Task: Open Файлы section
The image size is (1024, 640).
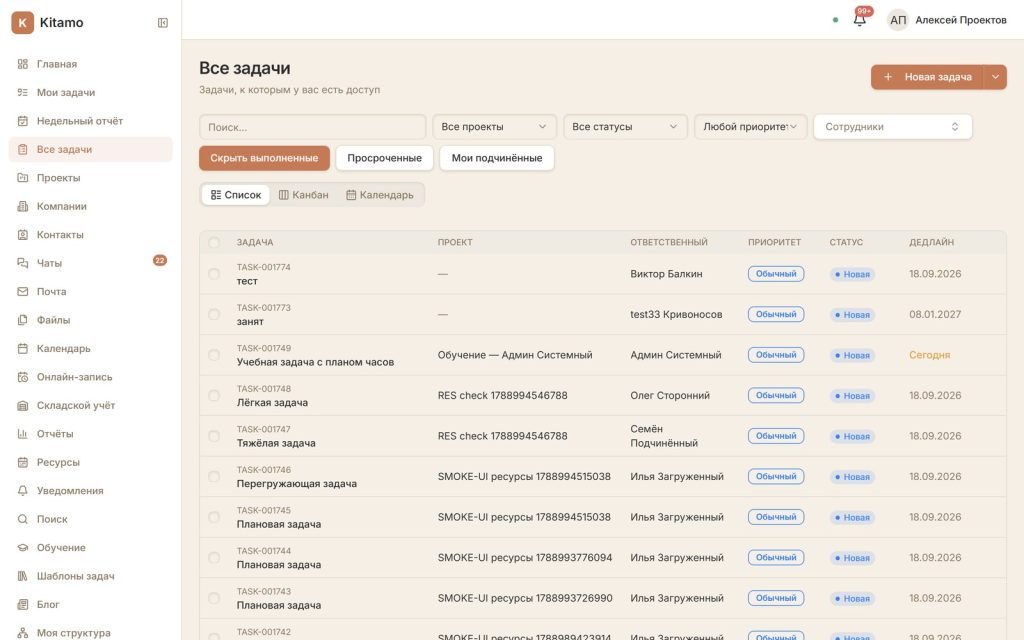Action: 90,320
